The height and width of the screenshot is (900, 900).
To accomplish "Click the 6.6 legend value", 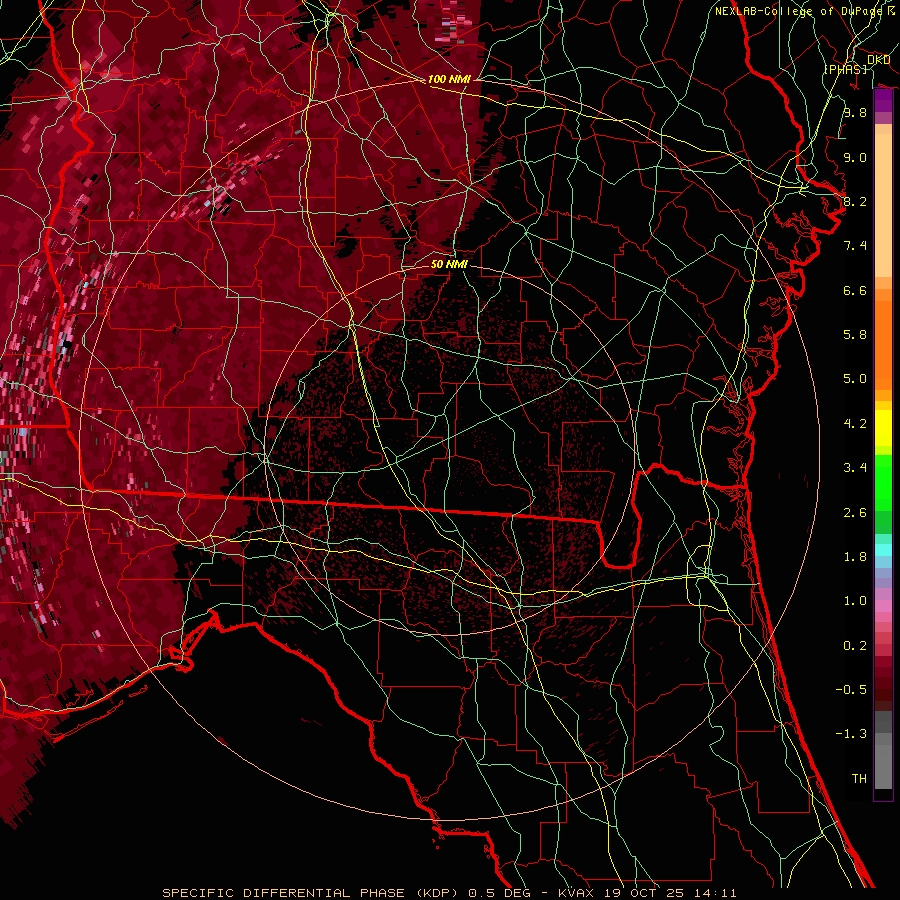I will click(x=855, y=290).
